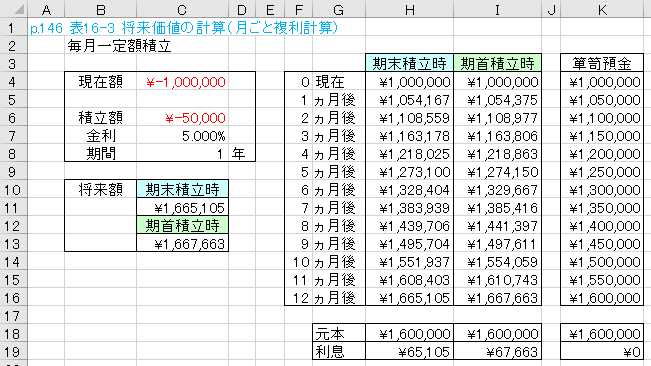Select the ¥1,497,611 cell
The width and height of the screenshot is (651, 366).
tap(497, 244)
